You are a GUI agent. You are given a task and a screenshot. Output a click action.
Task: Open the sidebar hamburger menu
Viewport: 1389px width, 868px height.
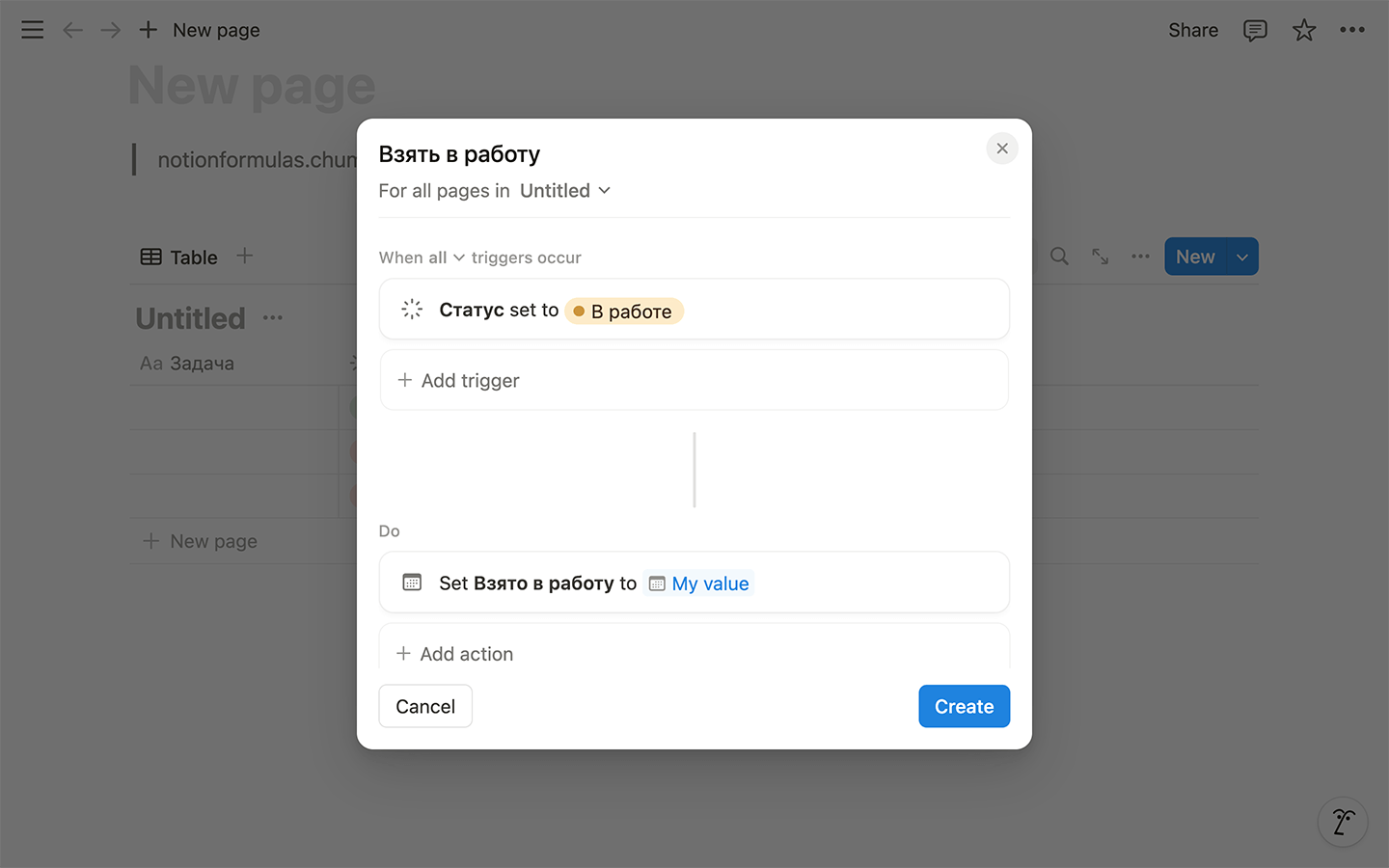click(33, 30)
